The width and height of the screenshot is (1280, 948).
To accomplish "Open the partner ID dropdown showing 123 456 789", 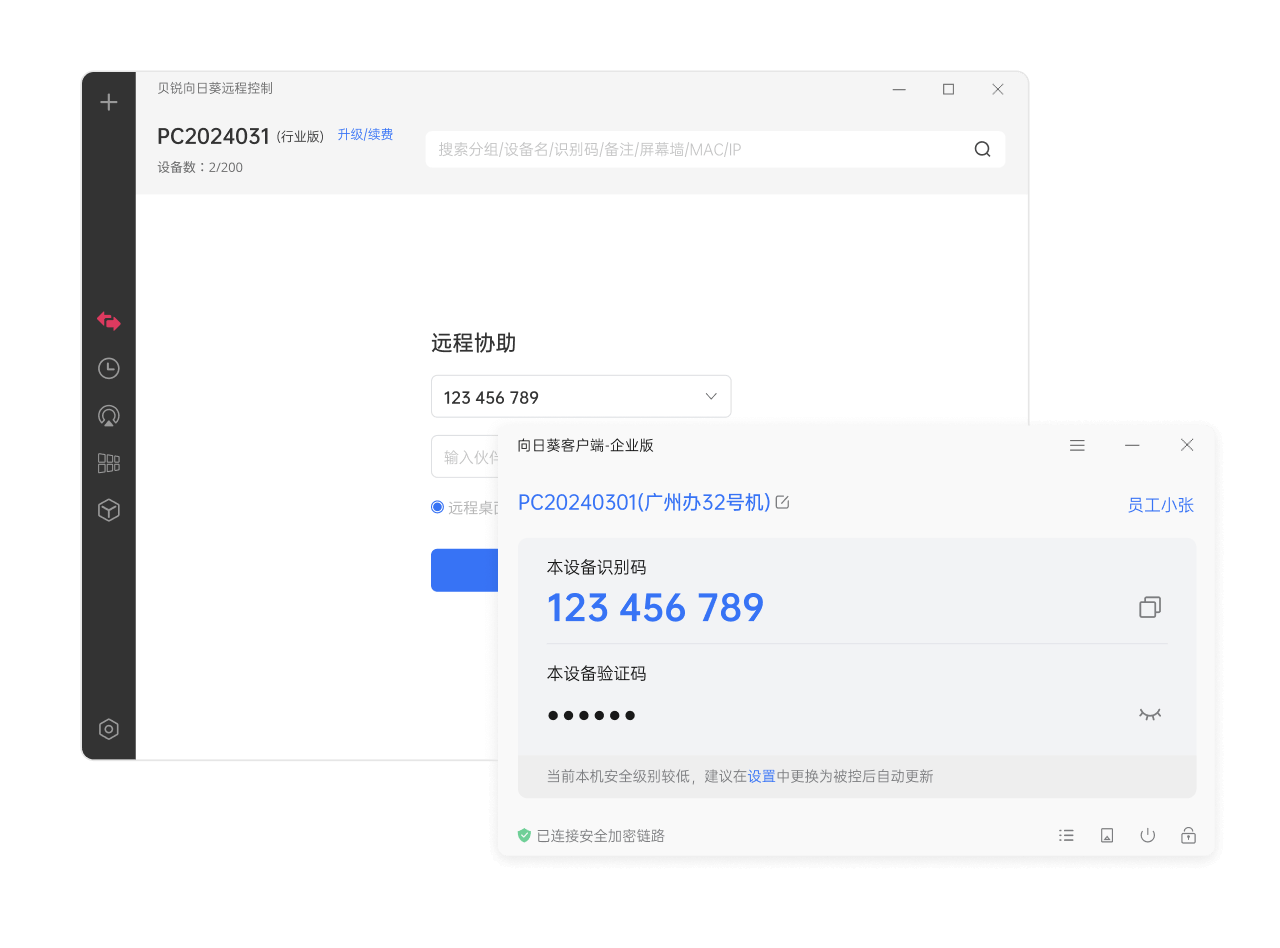I will click(710, 396).
